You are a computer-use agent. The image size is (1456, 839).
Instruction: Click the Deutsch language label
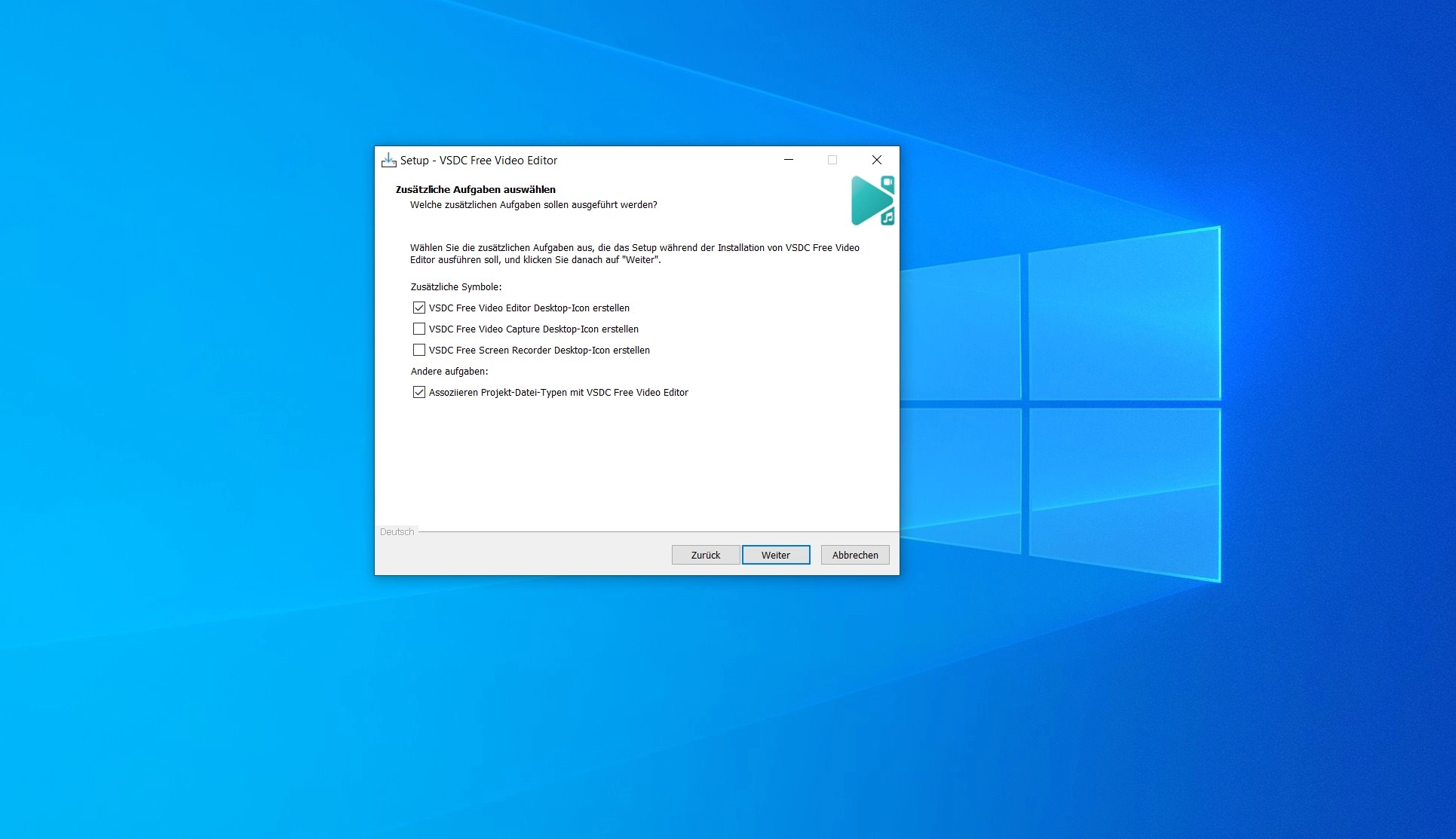coord(397,531)
